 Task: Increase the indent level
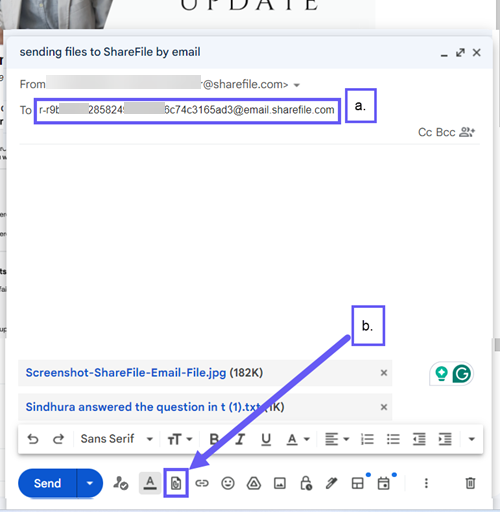tap(445, 439)
